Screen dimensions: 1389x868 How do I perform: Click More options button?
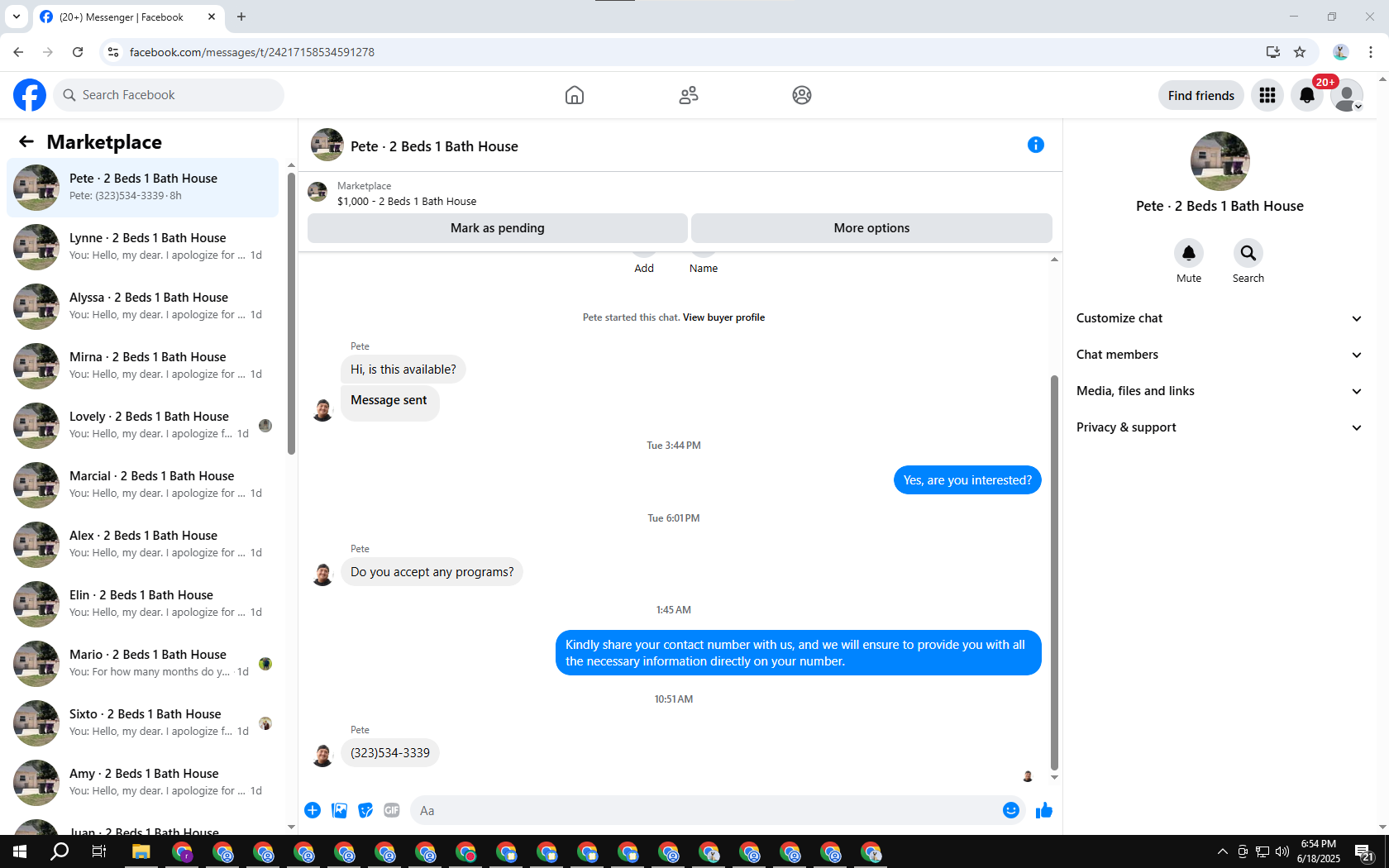[x=871, y=228]
